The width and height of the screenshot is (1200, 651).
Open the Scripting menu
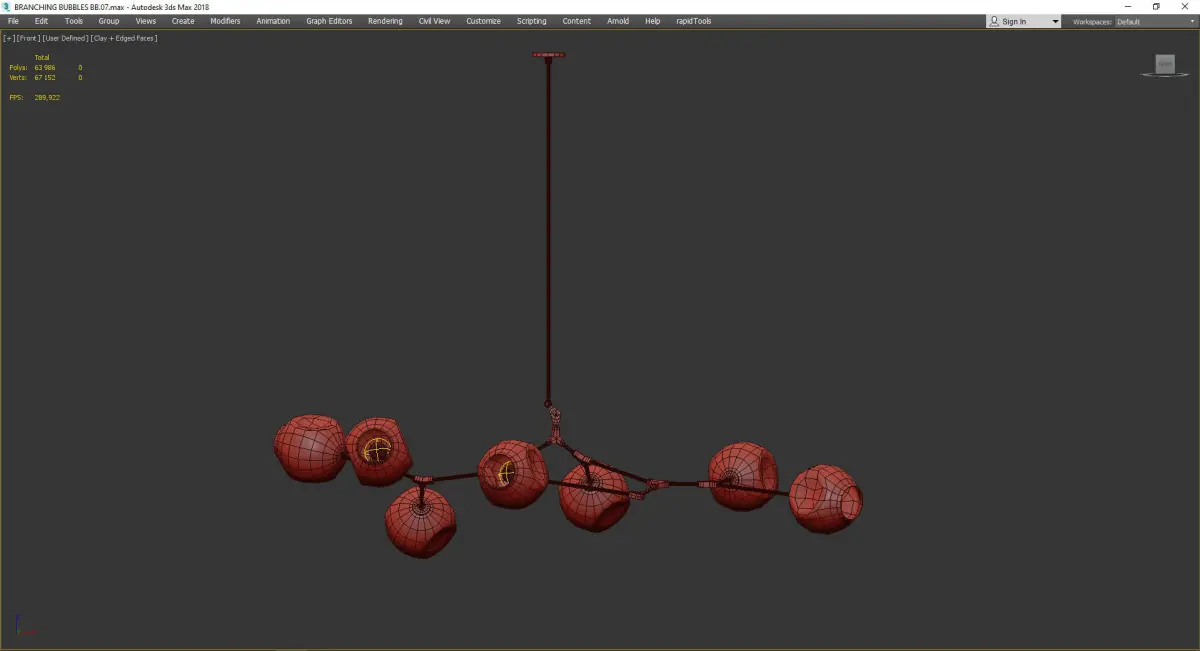532,21
